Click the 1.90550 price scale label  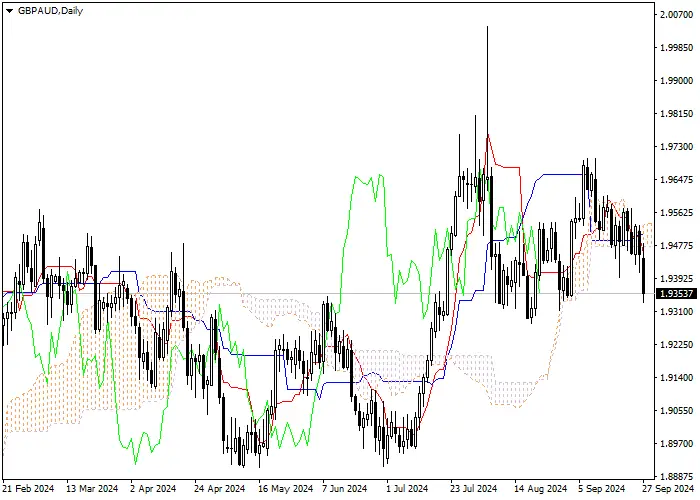click(x=676, y=411)
